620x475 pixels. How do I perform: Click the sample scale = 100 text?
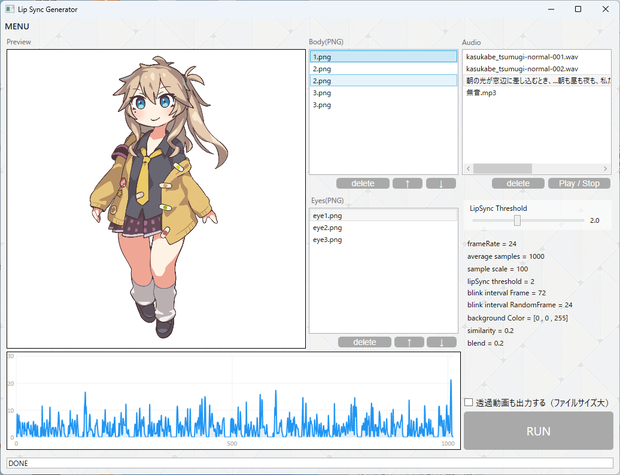point(497,269)
